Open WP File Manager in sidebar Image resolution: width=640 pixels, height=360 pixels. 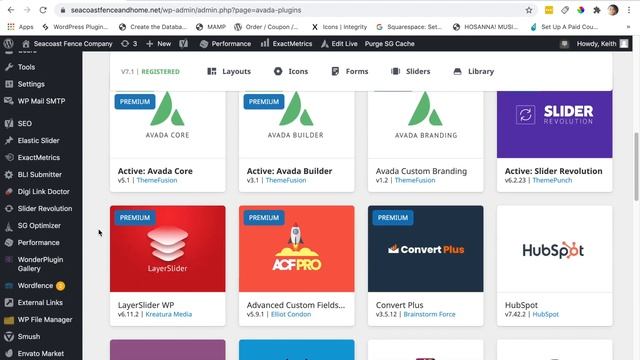point(44,320)
